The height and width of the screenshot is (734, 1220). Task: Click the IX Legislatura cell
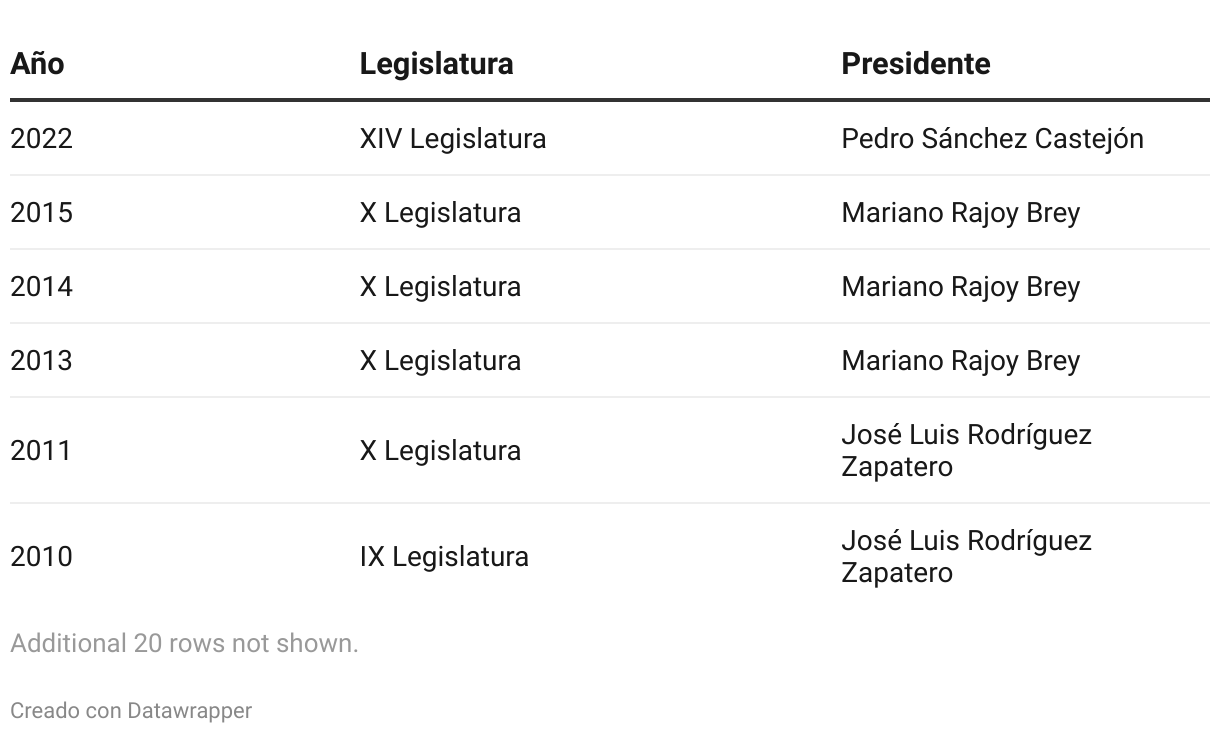[x=444, y=556]
